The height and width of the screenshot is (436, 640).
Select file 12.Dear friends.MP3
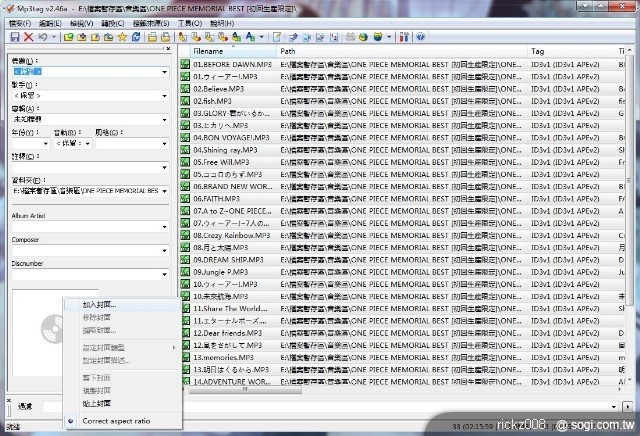(x=227, y=333)
